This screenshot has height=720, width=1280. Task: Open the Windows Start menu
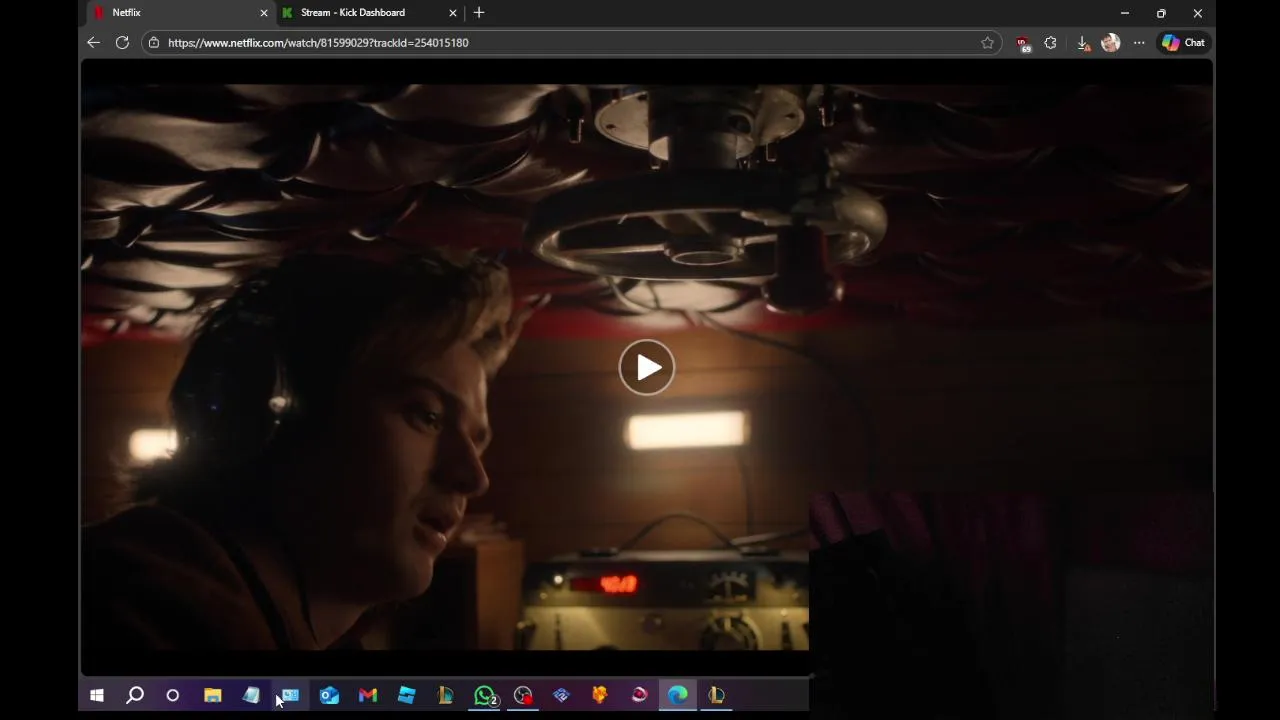click(x=97, y=695)
